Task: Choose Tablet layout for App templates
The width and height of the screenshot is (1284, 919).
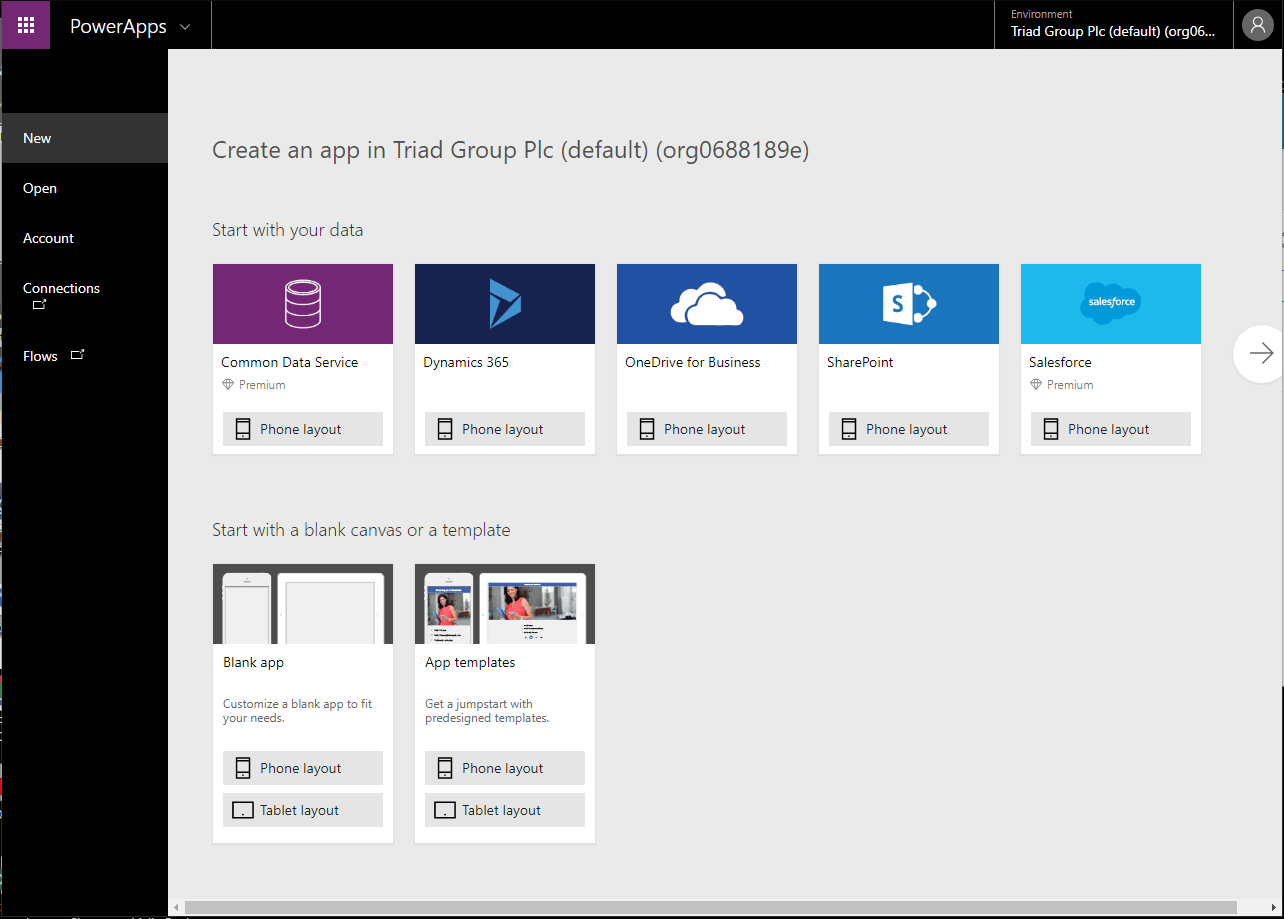Action: pos(505,810)
